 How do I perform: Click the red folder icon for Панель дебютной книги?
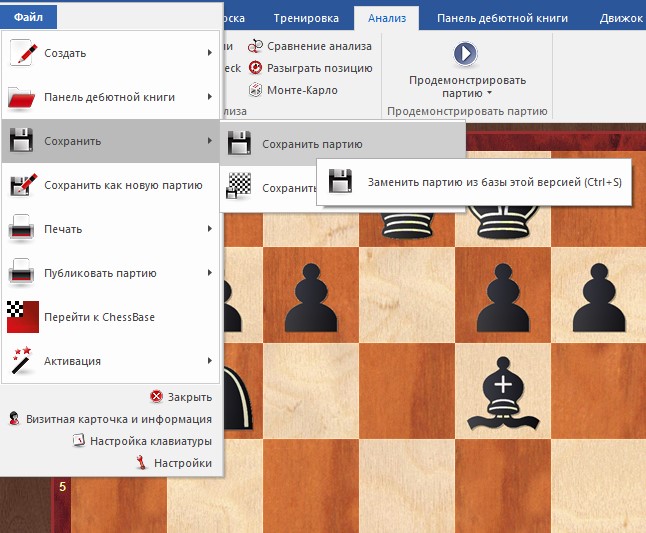22,97
